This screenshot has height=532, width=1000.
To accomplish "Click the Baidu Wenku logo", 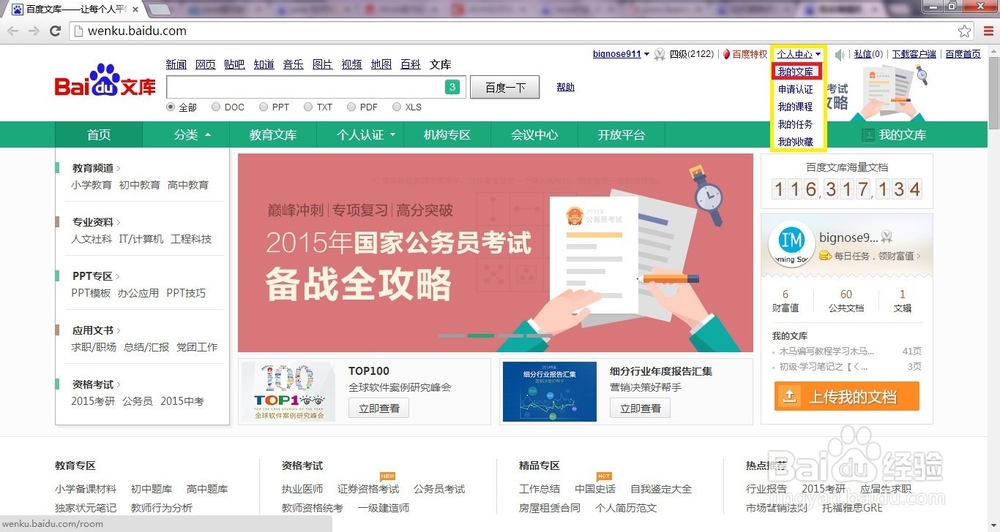I will [105, 80].
